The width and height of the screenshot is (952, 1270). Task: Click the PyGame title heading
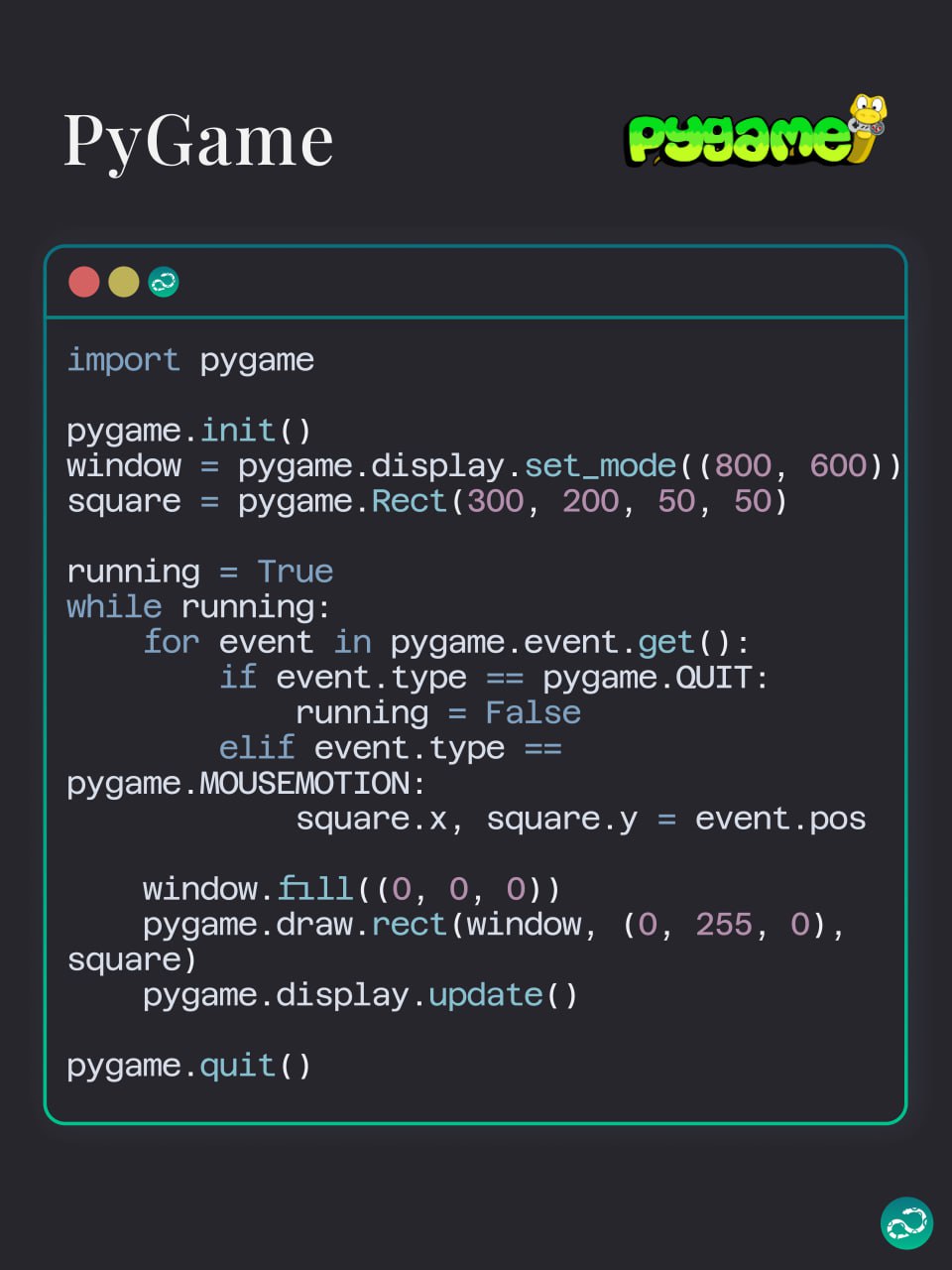(198, 141)
